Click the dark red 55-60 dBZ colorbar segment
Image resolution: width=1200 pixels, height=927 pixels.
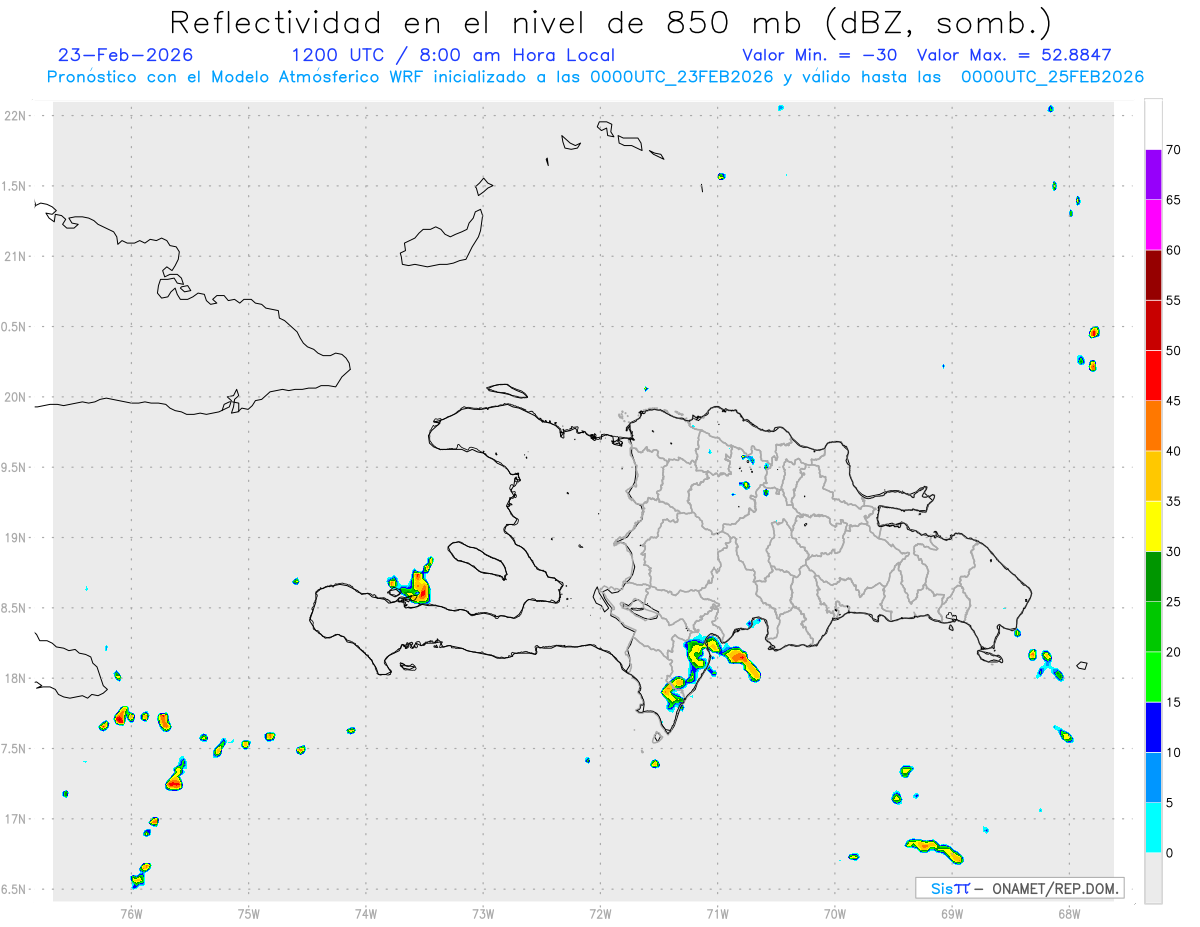(x=1153, y=275)
